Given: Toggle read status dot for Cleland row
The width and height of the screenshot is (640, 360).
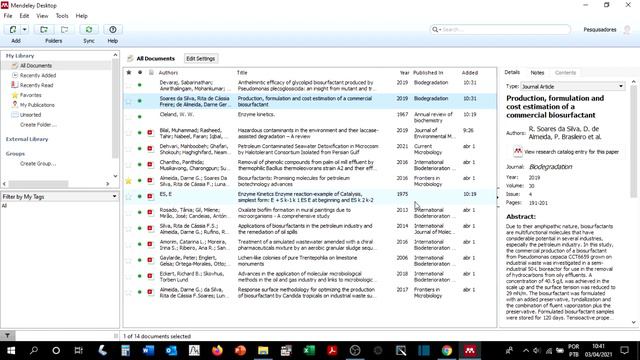Looking at the screenshot, I should point(140,117).
